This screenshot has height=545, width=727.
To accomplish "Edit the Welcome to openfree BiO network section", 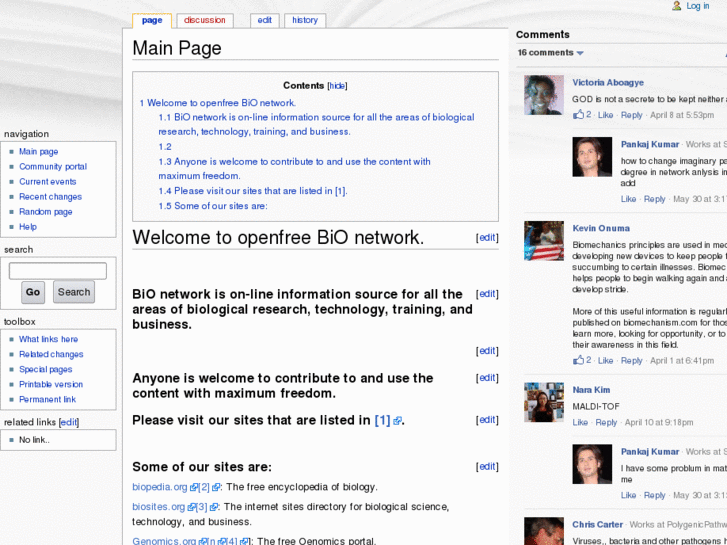I will [487, 237].
